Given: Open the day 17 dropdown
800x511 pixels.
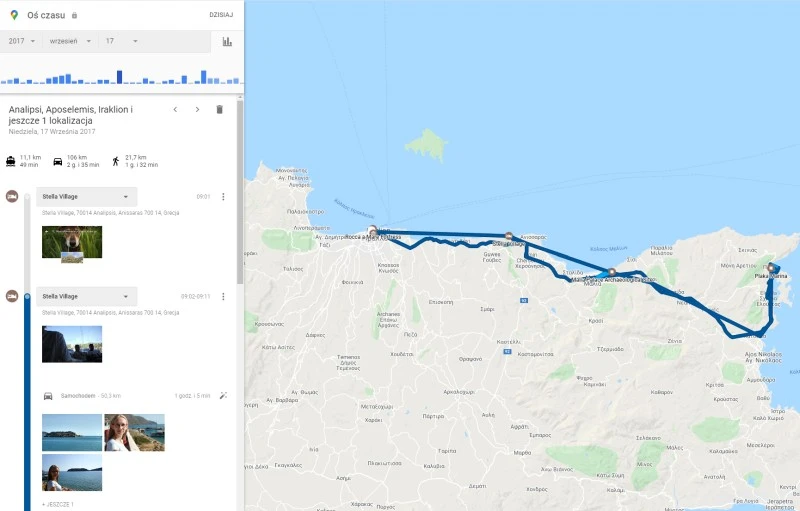Looking at the screenshot, I should click(x=121, y=41).
